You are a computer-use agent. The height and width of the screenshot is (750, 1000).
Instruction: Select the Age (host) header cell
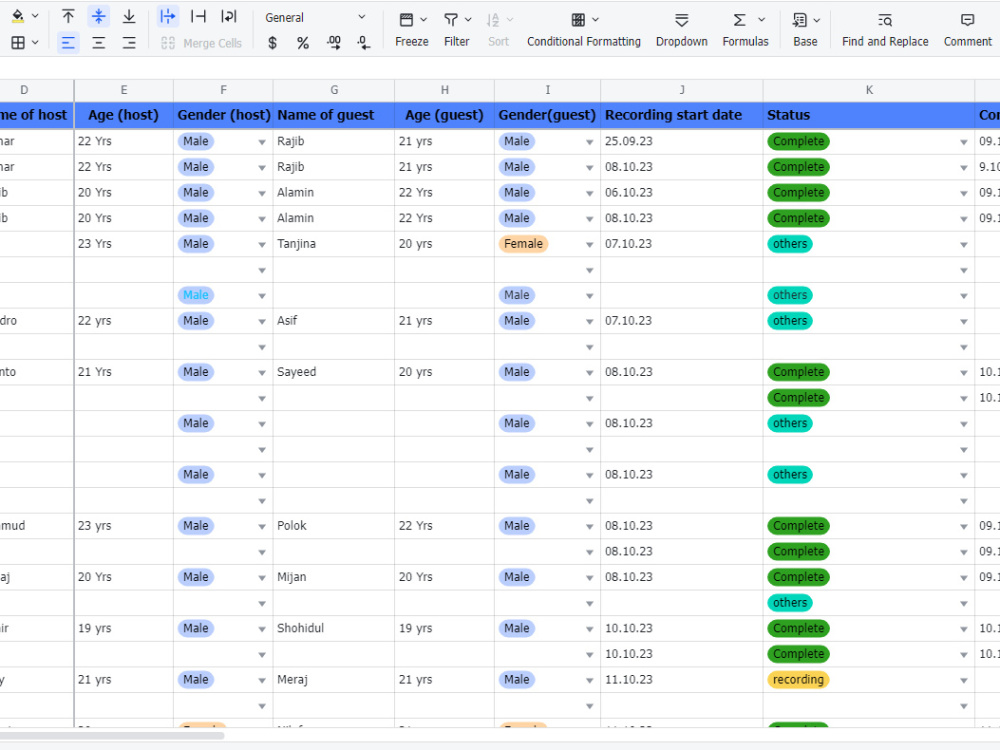(124, 115)
